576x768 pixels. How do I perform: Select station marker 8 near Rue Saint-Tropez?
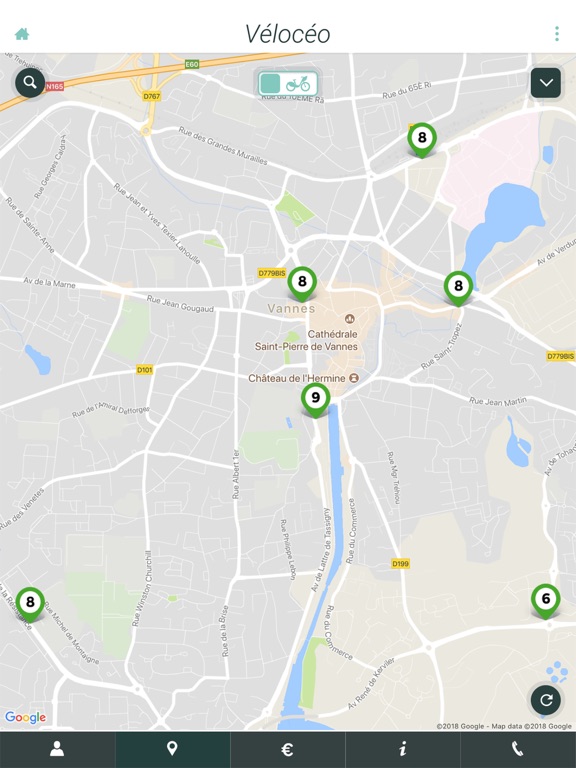pyautogui.click(x=458, y=288)
